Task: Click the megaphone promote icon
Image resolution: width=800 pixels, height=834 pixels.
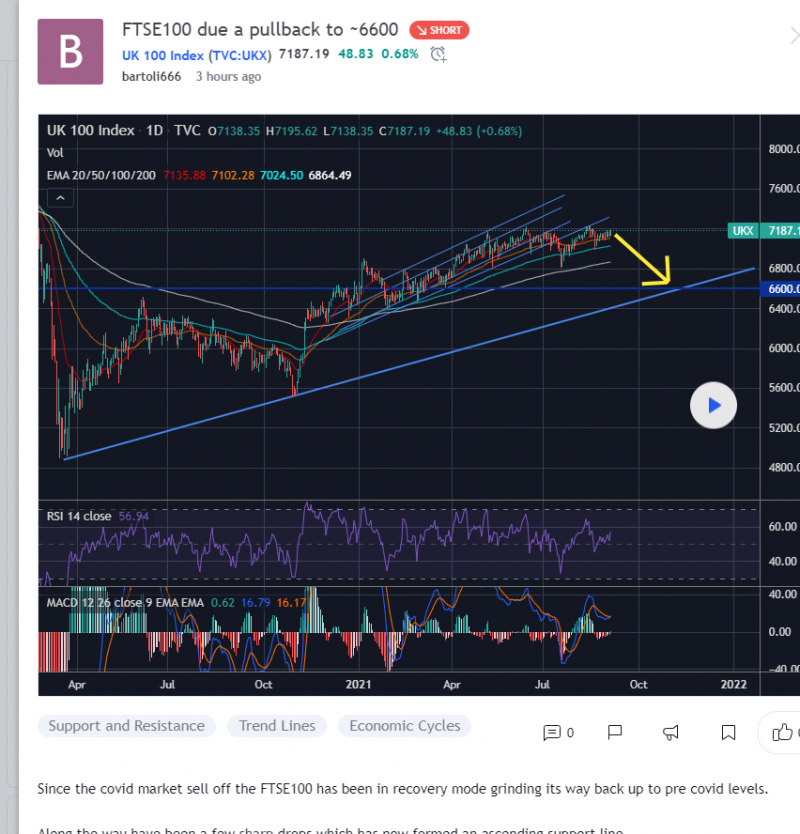Action: point(672,732)
